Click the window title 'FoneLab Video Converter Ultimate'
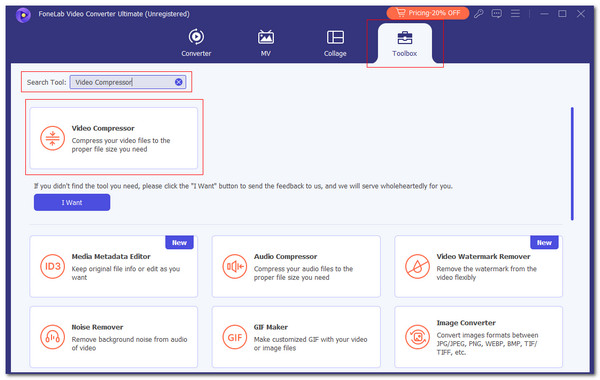Image resolution: width=600 pixels, height=380 pixels. 114,14
